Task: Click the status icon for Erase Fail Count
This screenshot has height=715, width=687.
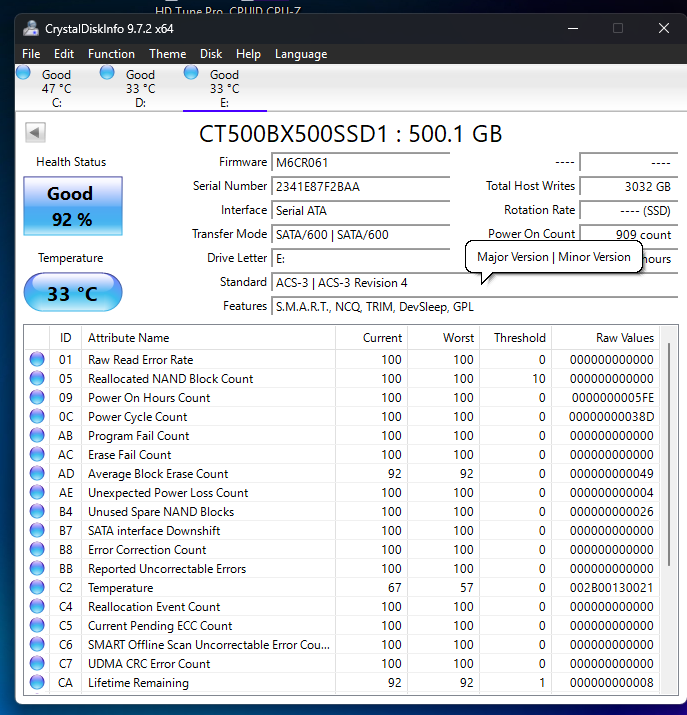Action: point(37,455)
